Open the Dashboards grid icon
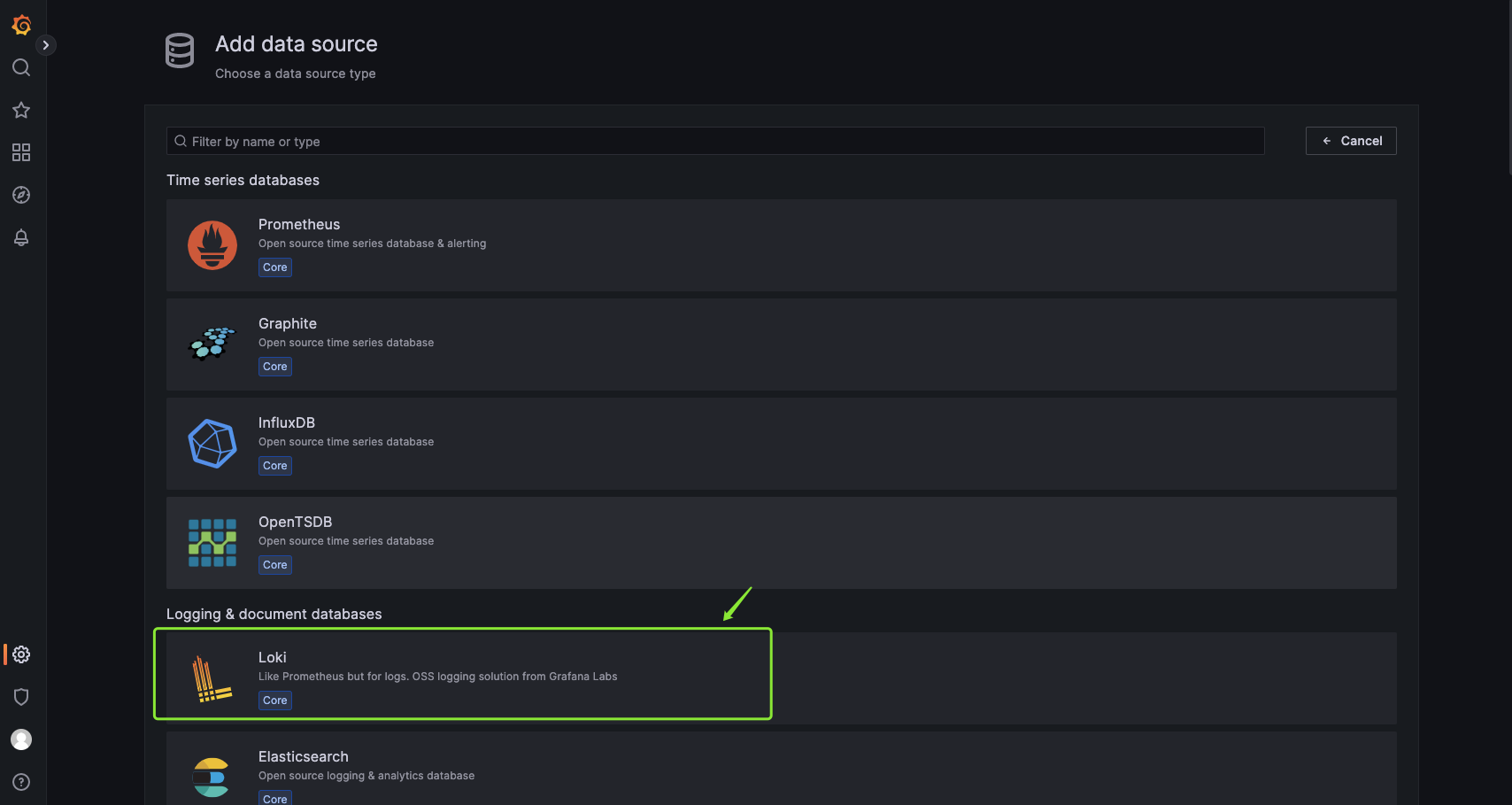The image size is (1512, 805). [x=21, y=152]
